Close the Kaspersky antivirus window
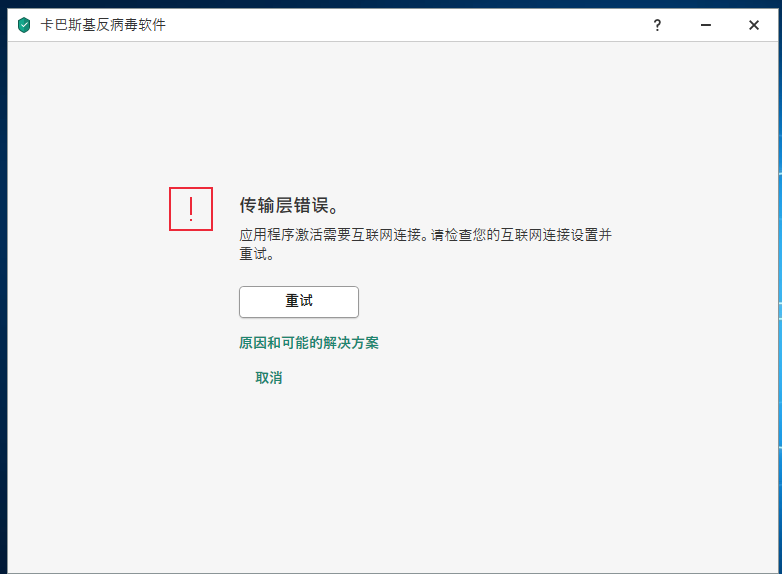 click(754, 25)
